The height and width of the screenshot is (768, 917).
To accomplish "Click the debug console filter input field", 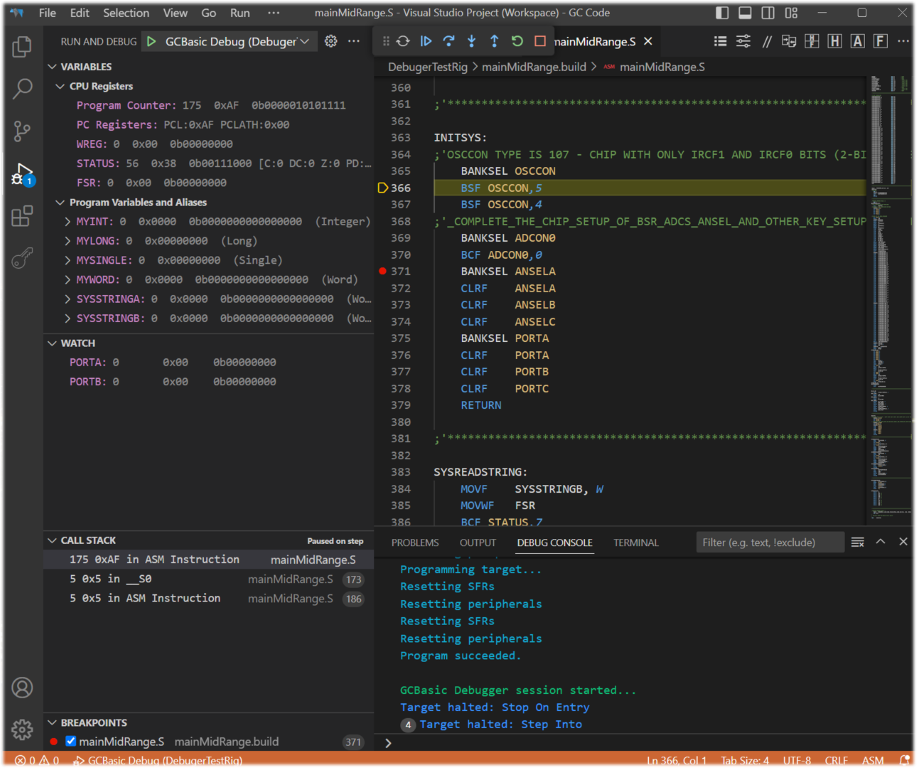I will pos(770,542).
